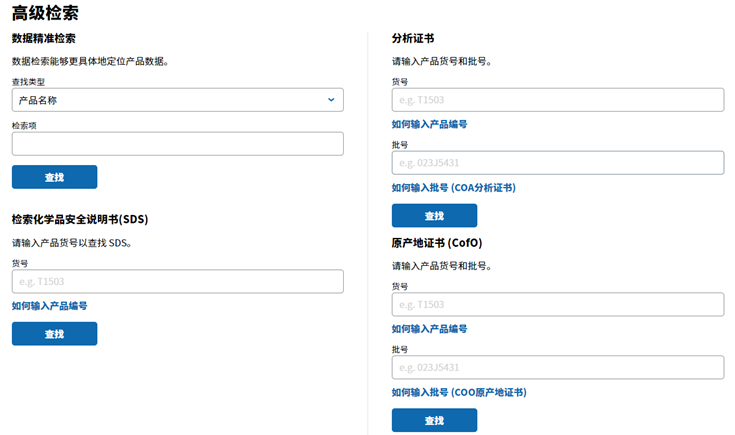Screen dimensions: 735x435
Task: Select the 批号 input under 分析证书
Action: pos(557,163)
